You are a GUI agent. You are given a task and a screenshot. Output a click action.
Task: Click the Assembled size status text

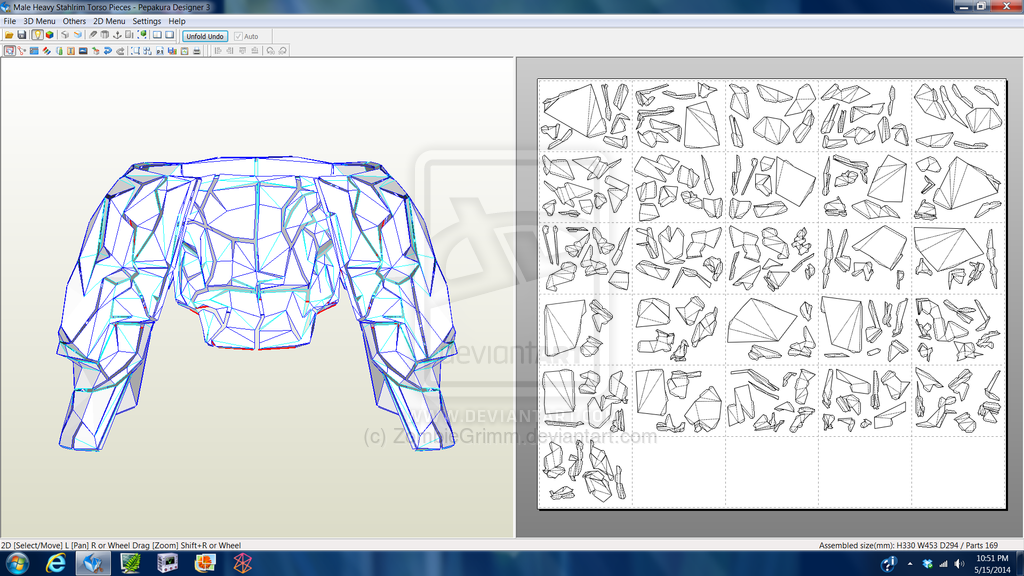[x=908, y=545]
